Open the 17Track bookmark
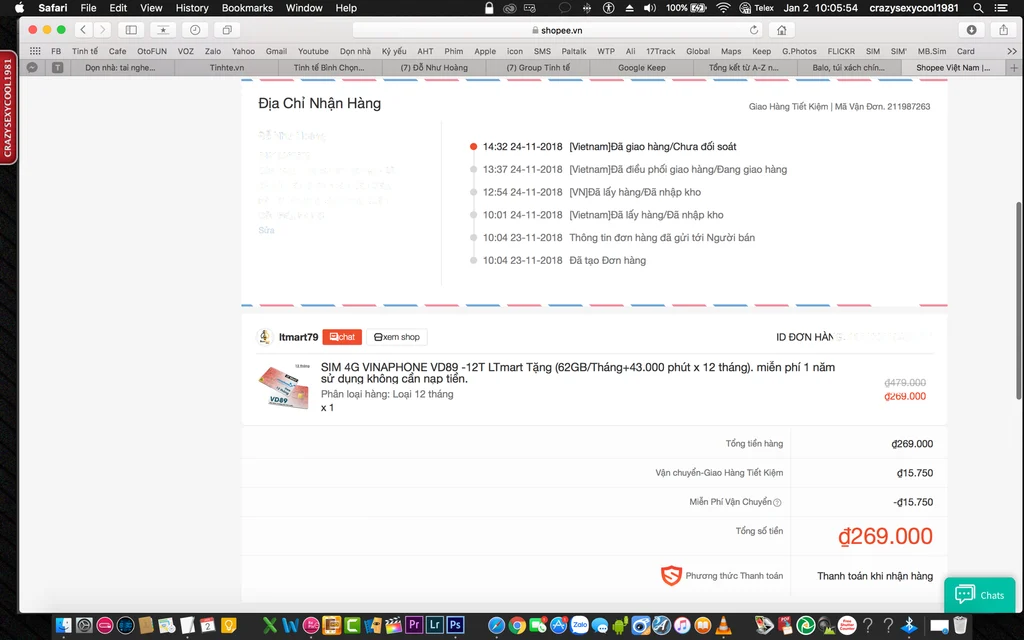The height and width of the screenshot is (640, 1024). coord(660,51)
